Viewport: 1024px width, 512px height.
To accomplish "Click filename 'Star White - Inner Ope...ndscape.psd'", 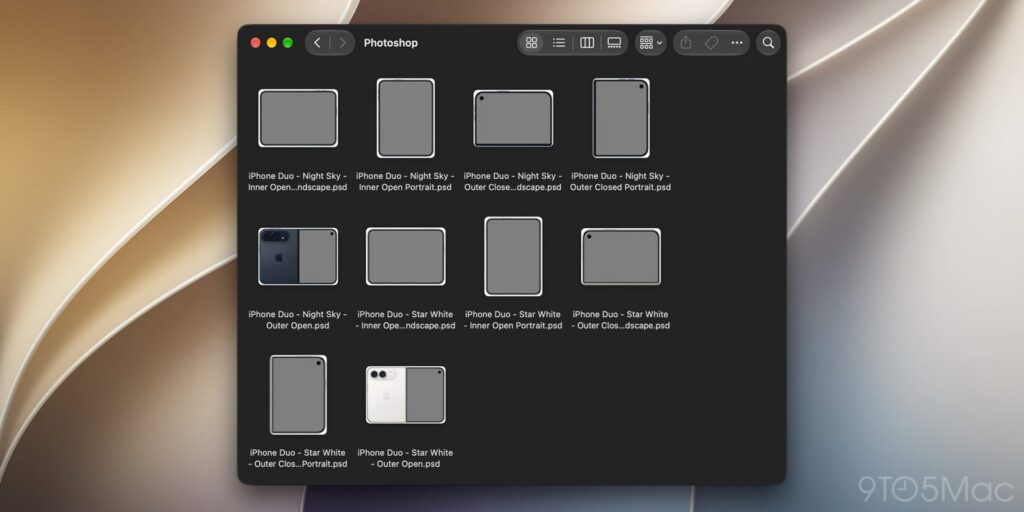I will pyautogui.click(x=406, y=320).
